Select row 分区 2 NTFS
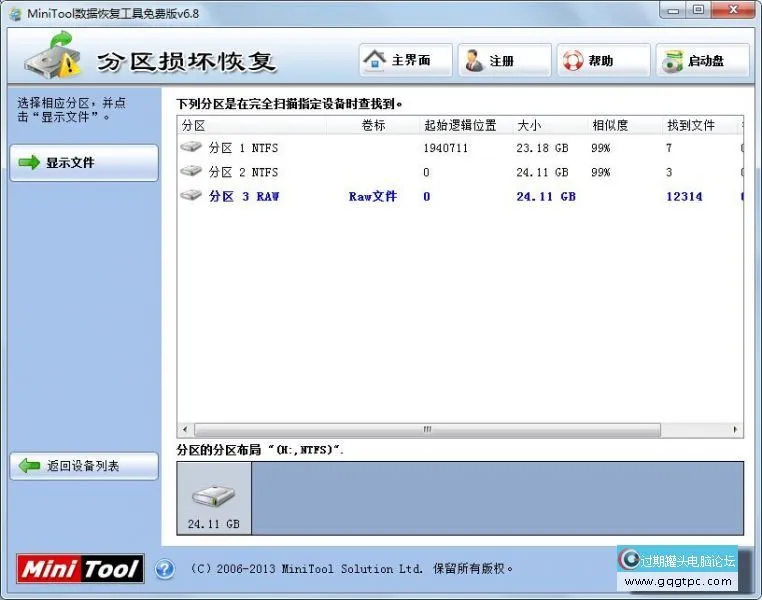762x600 pixels. click(460, 172)
